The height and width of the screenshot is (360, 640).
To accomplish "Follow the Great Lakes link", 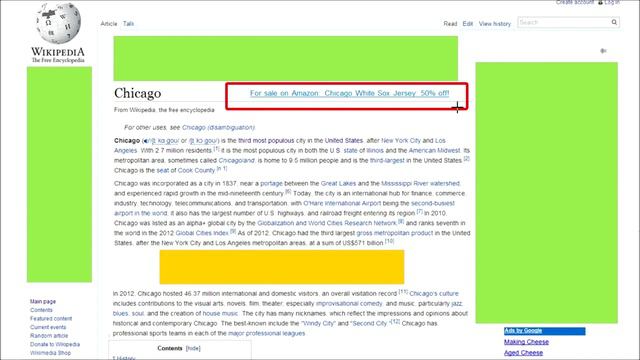I will point(338,183).
